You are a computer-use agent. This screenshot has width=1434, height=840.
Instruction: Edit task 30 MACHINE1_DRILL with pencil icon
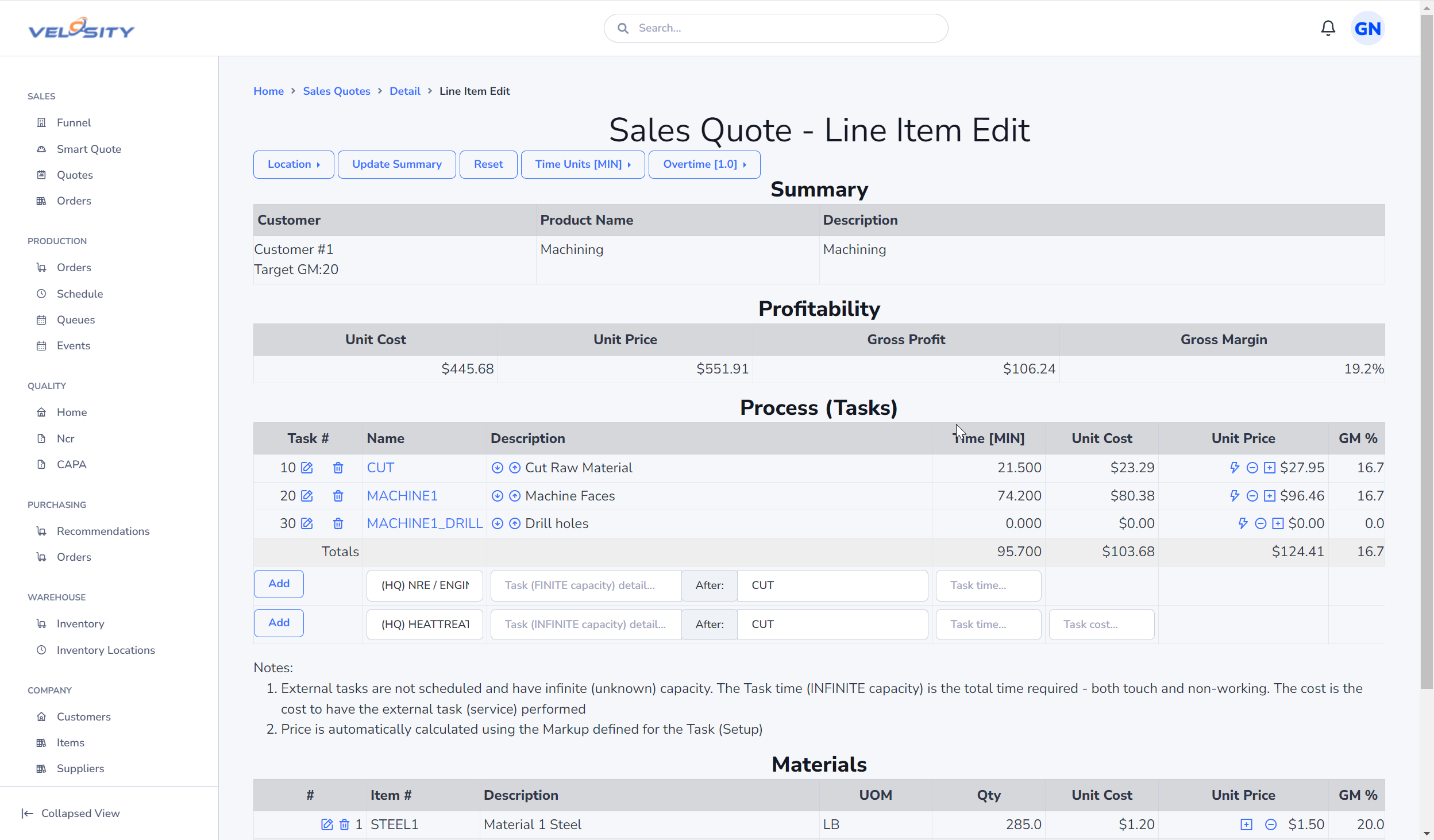[x=307, y=523]
